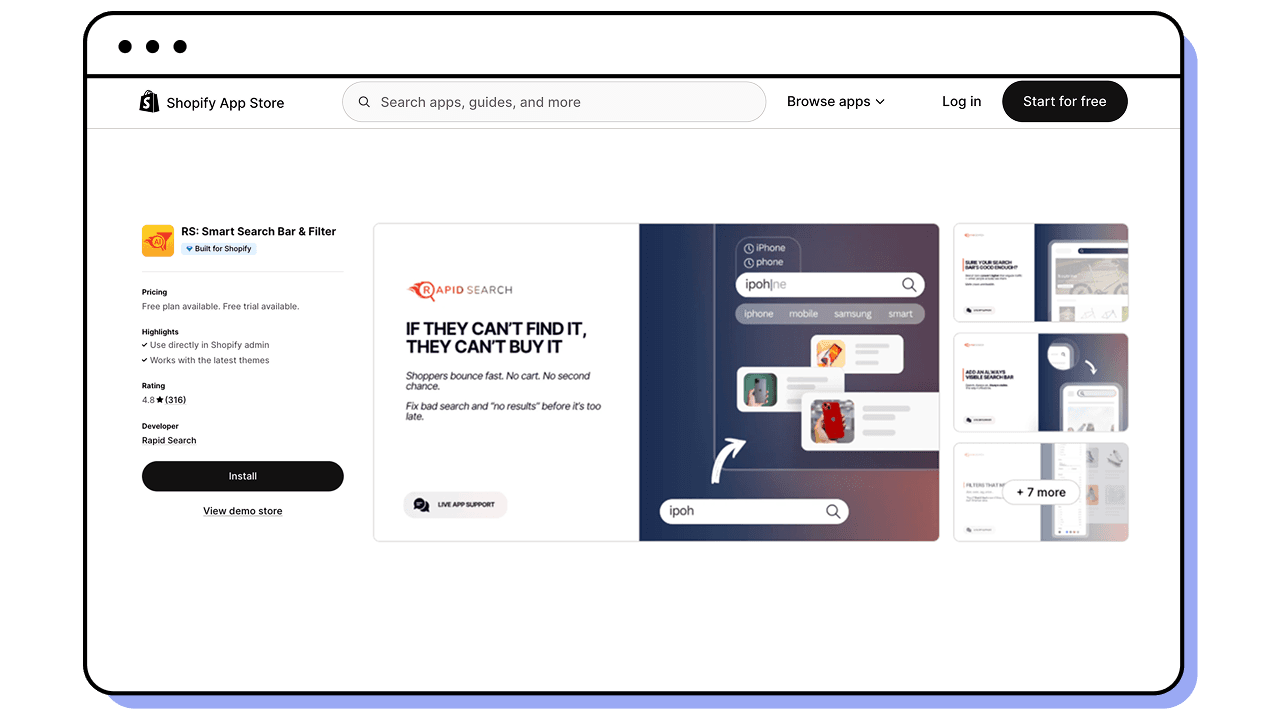Screen dimensions: 1280x720
Task: Click the Shopify App Store title text
Action: click(x=225, y=103)
